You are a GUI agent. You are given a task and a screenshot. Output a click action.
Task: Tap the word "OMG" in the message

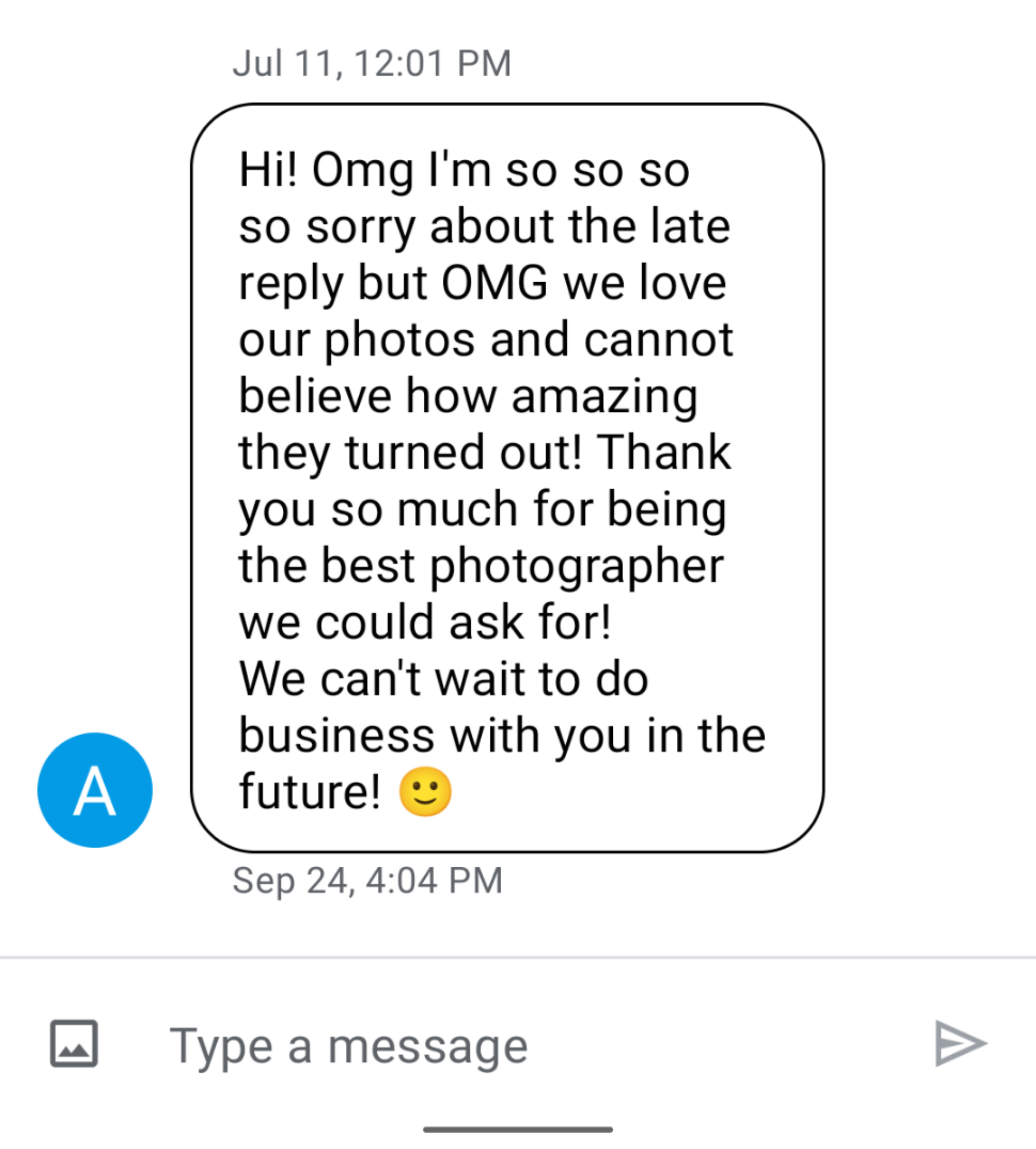tap(494, 283)
